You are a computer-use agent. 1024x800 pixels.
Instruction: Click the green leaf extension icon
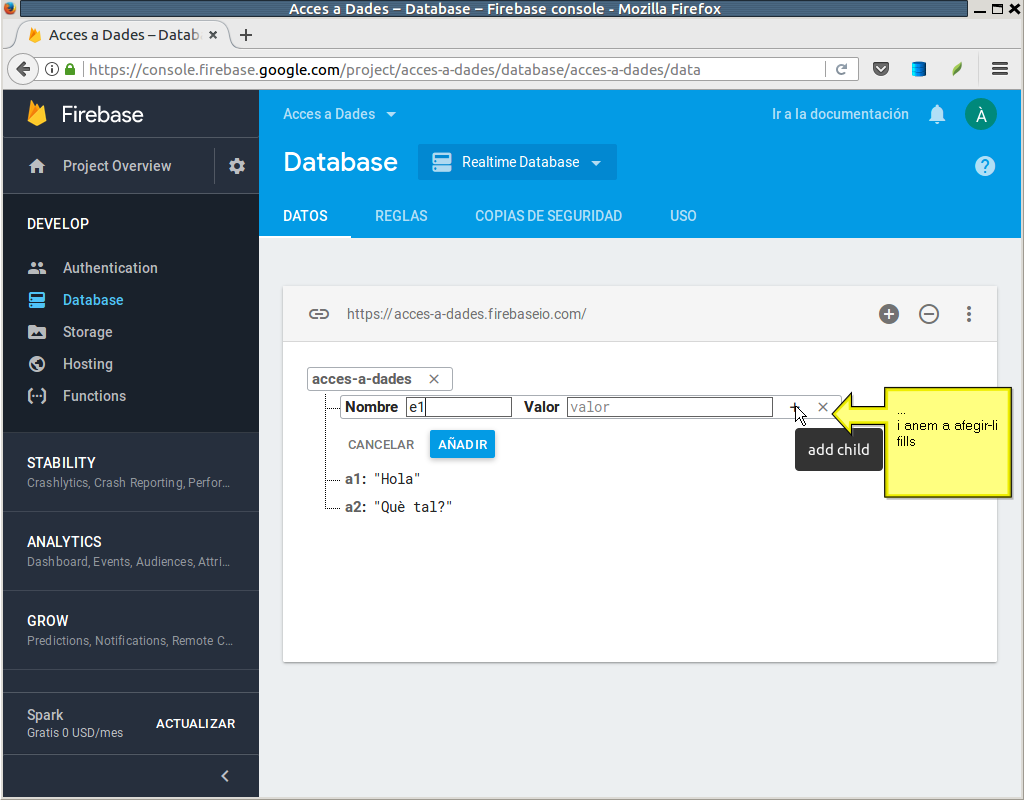coord(957,69)
